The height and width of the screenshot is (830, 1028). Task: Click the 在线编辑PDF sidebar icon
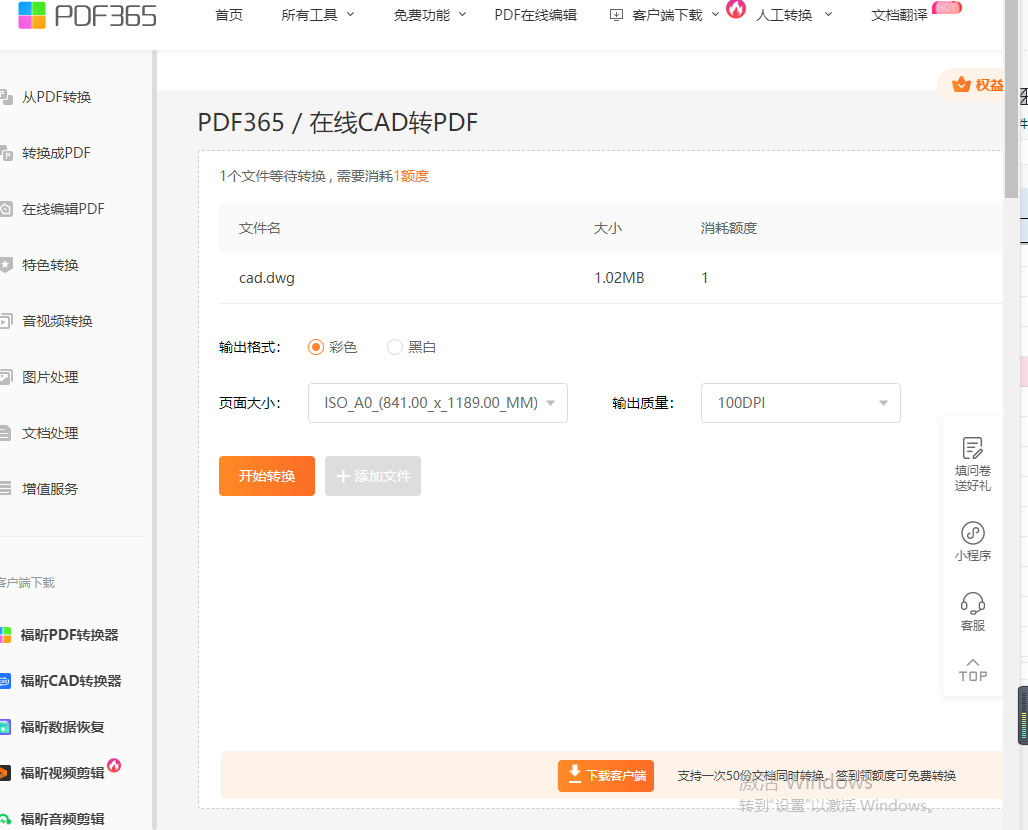click(x=6, y=209)
